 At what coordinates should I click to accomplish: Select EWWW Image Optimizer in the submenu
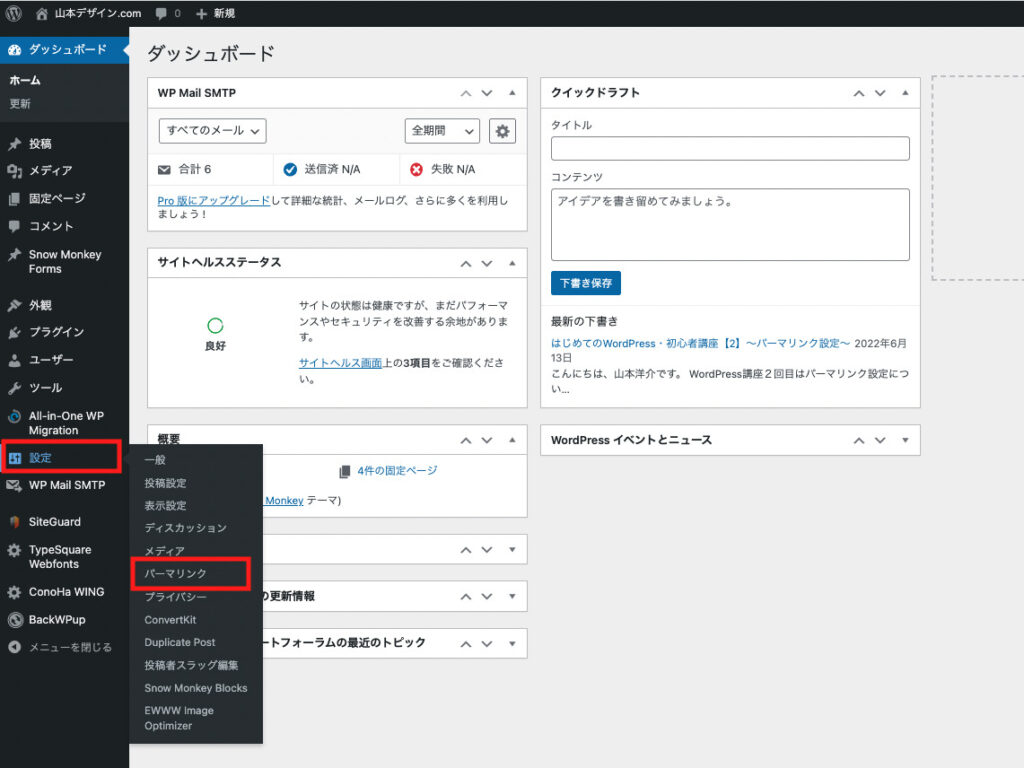[x=179, y=718]
